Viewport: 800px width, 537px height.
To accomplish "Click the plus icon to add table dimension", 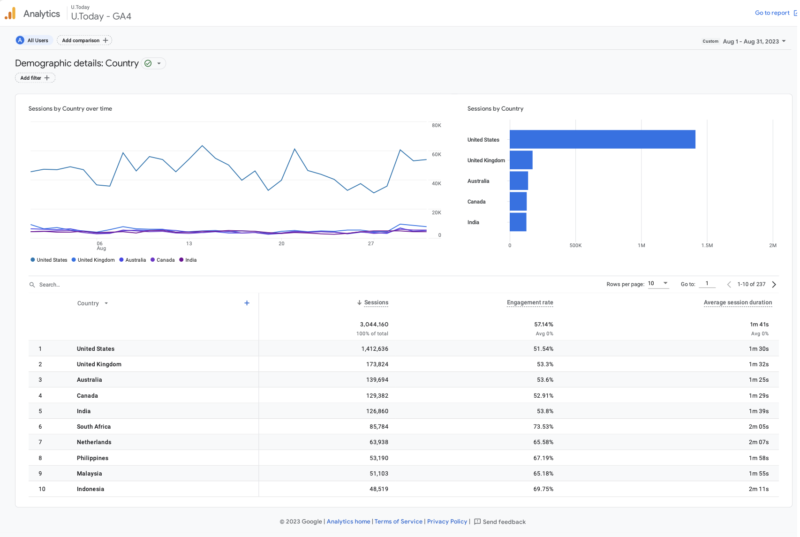I will point(247,303).
